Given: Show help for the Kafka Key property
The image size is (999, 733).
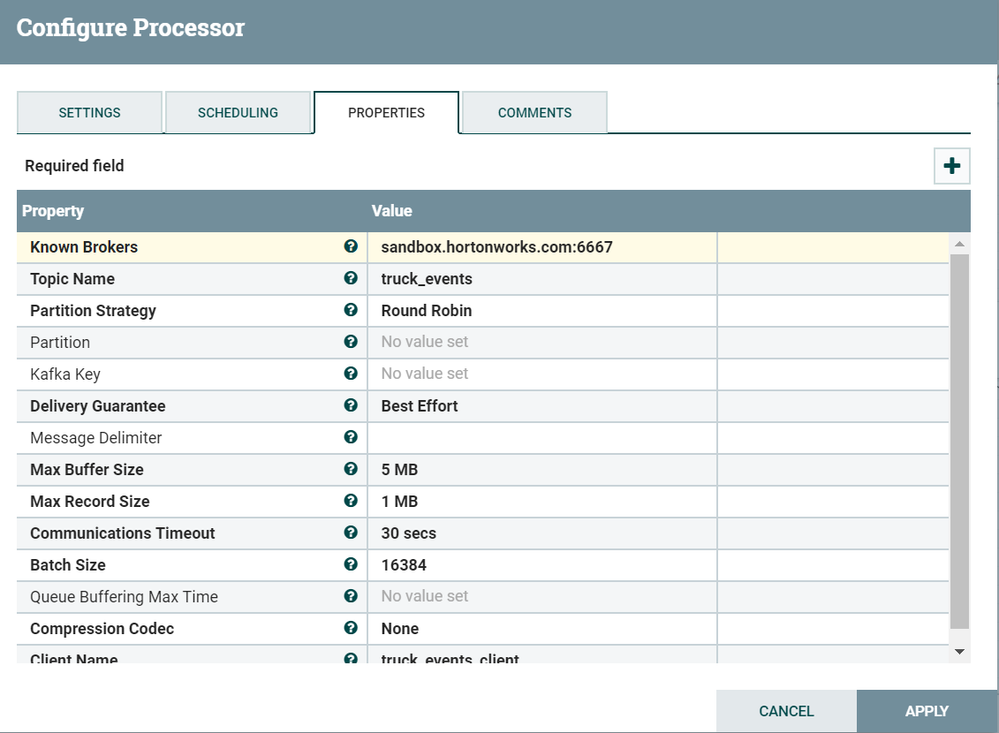Looking at the screenshot, I should click(350, 374).
